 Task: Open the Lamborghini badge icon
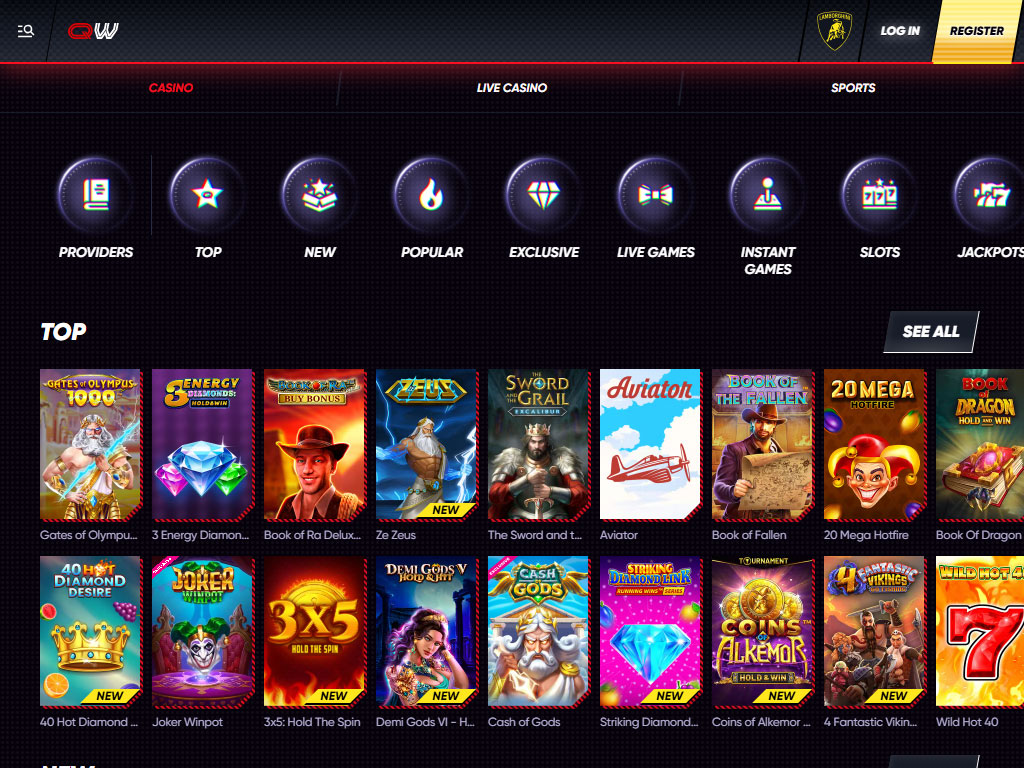(835, 31)
